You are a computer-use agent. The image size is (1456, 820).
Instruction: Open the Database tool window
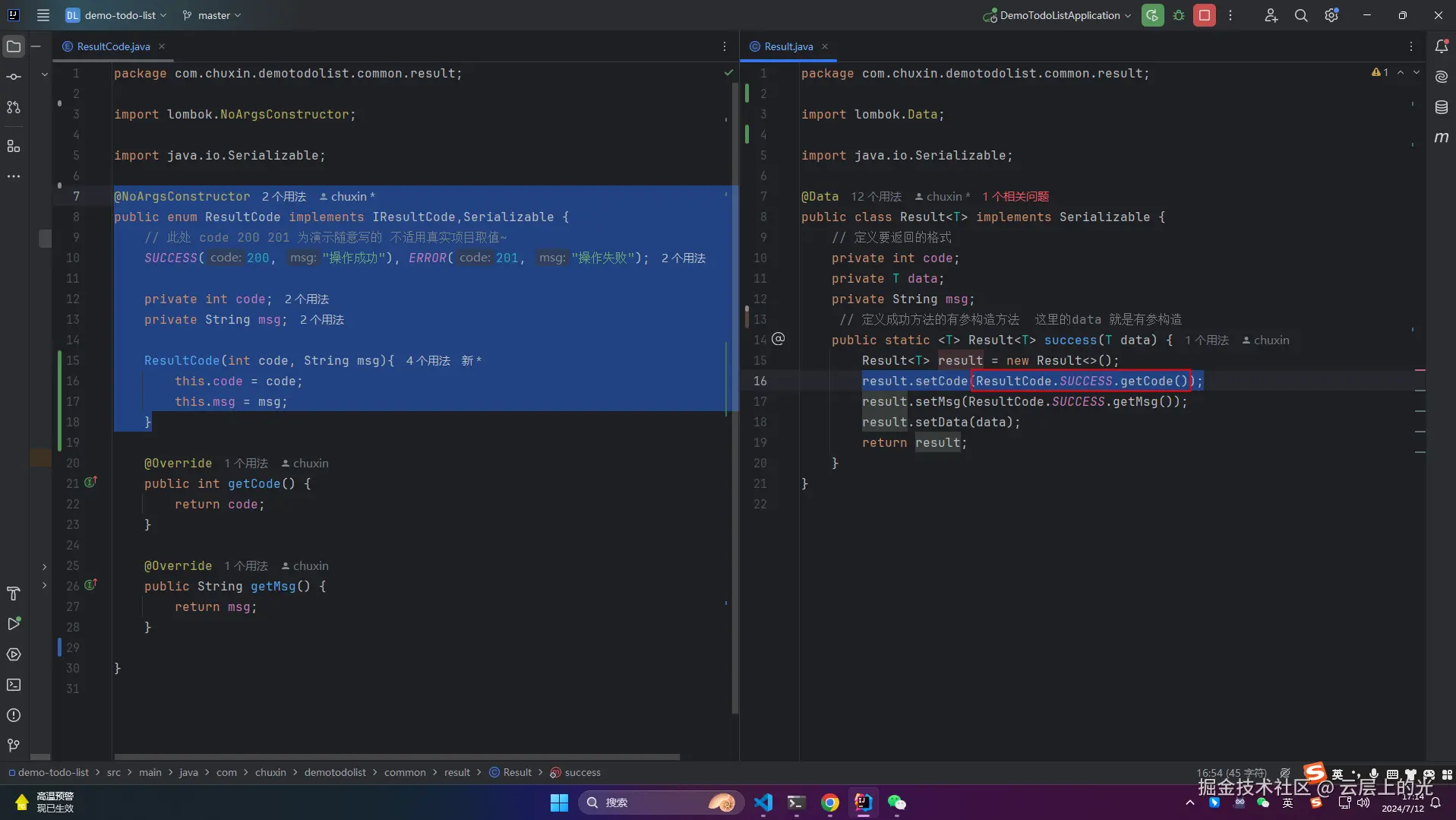(x=1441, y=107)
